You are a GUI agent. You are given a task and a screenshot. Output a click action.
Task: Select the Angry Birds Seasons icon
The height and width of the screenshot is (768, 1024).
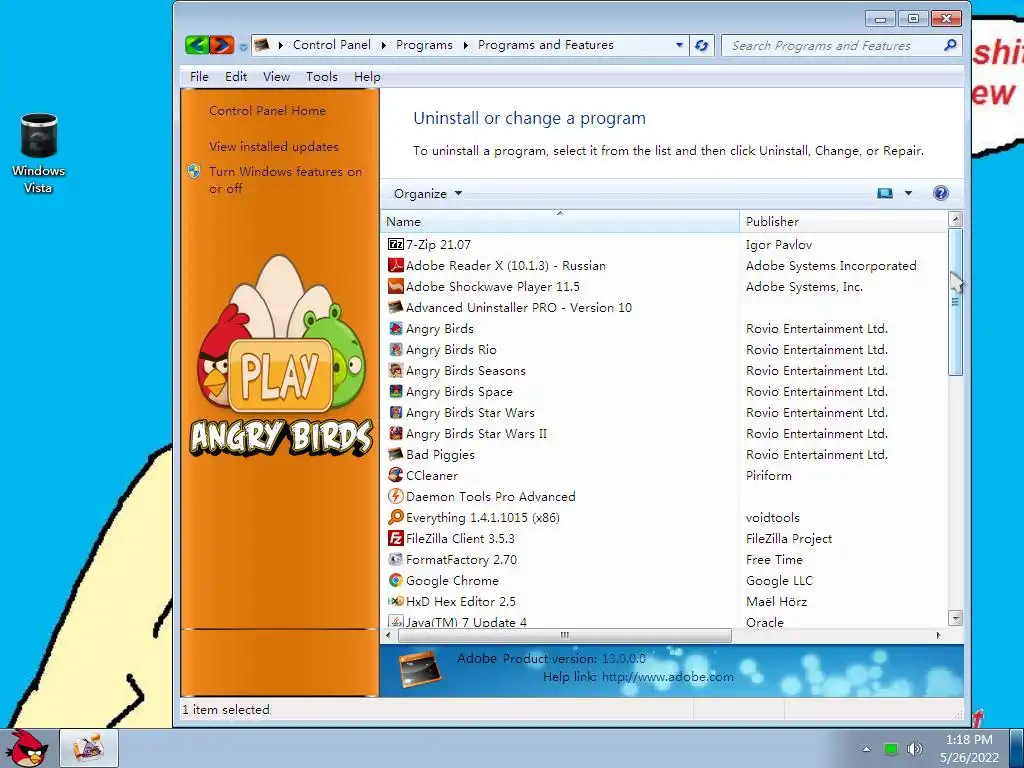(396, 370)
